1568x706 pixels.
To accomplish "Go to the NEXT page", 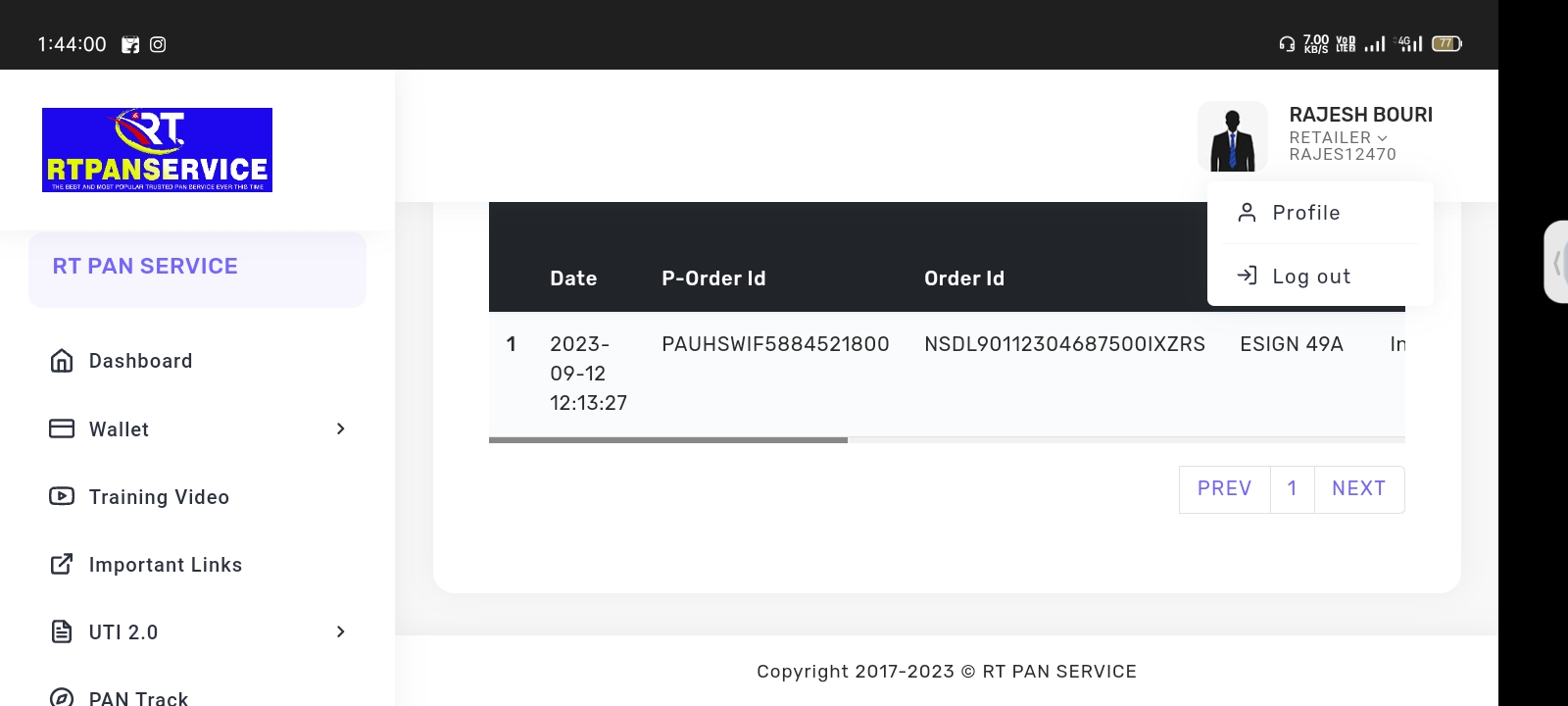I will [1358, 488].
